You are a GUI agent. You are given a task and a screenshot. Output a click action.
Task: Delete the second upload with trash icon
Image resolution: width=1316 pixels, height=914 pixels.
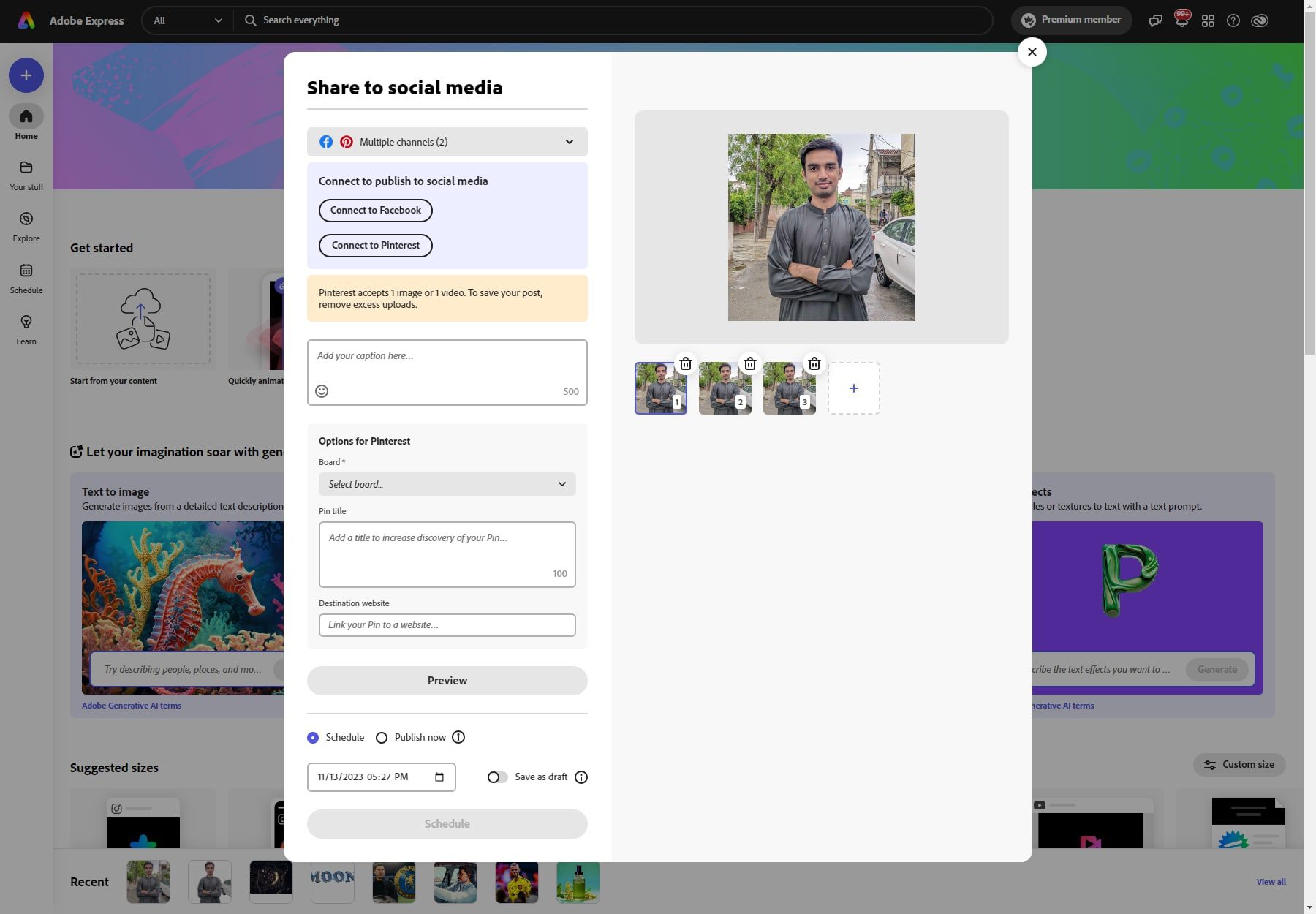coord(749,363)
